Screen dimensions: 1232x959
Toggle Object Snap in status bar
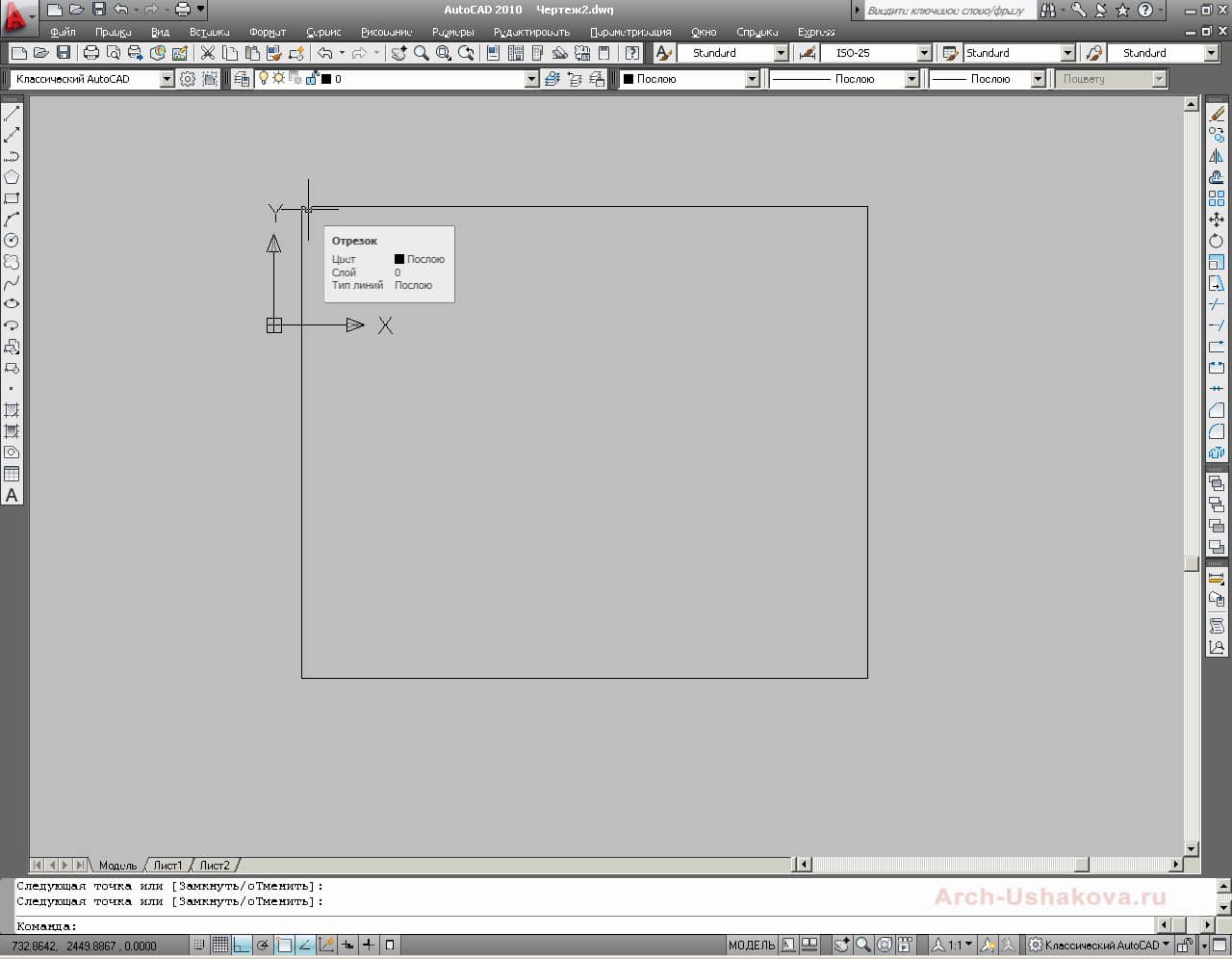284,945
